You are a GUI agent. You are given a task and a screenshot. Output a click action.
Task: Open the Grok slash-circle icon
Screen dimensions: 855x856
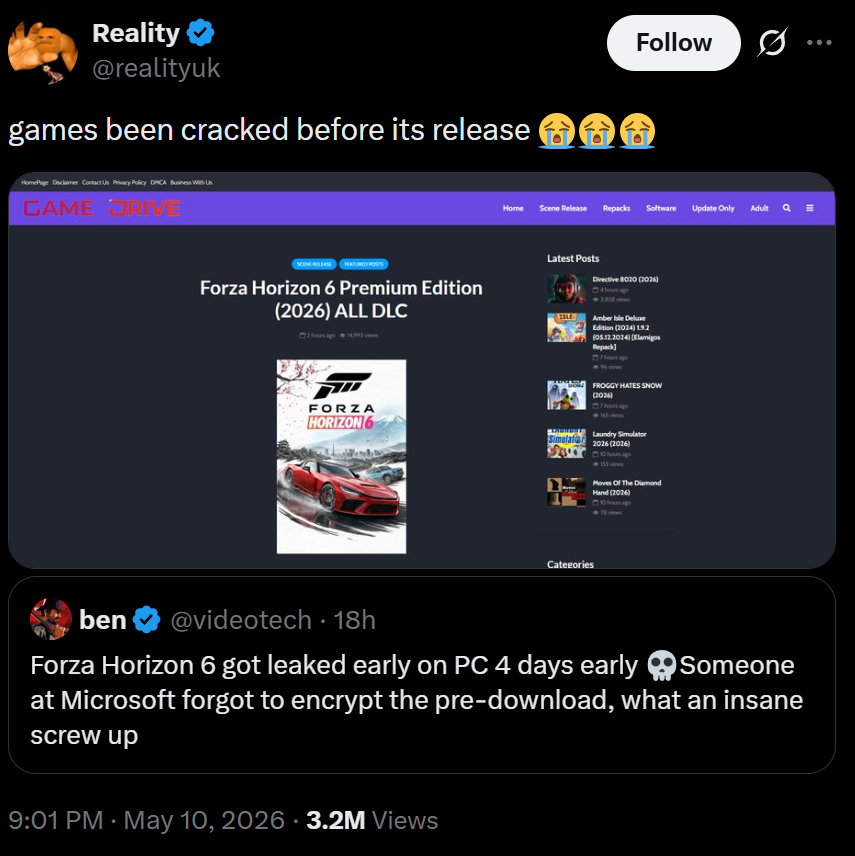(773, 42)
